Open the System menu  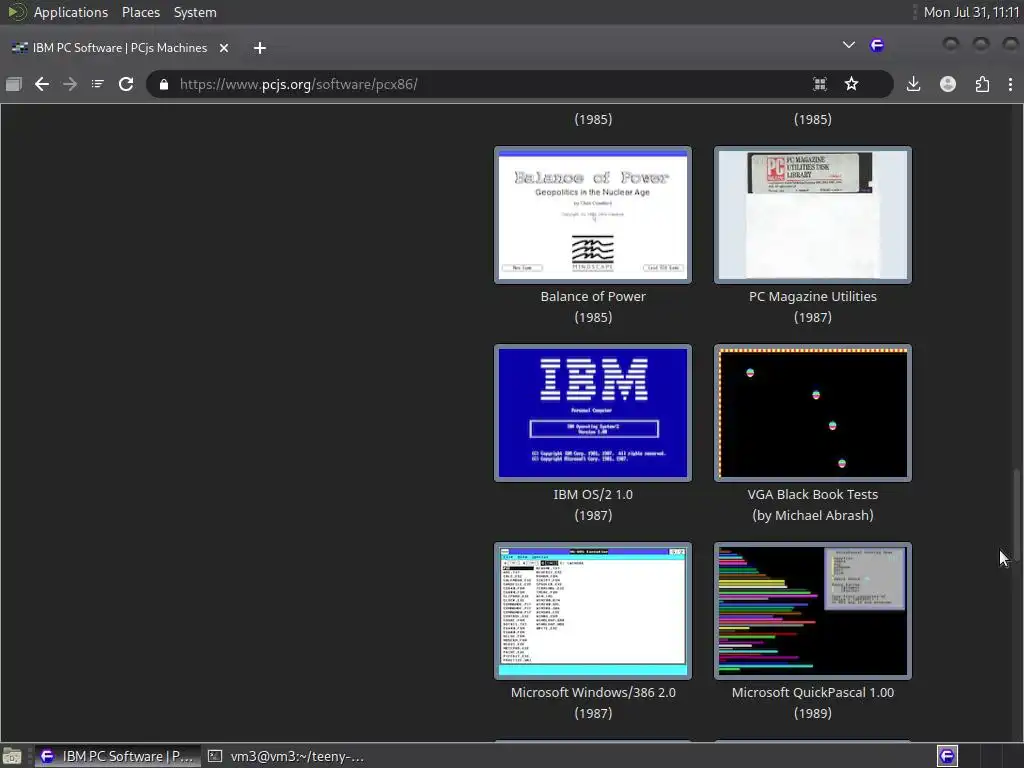point(195,12)
